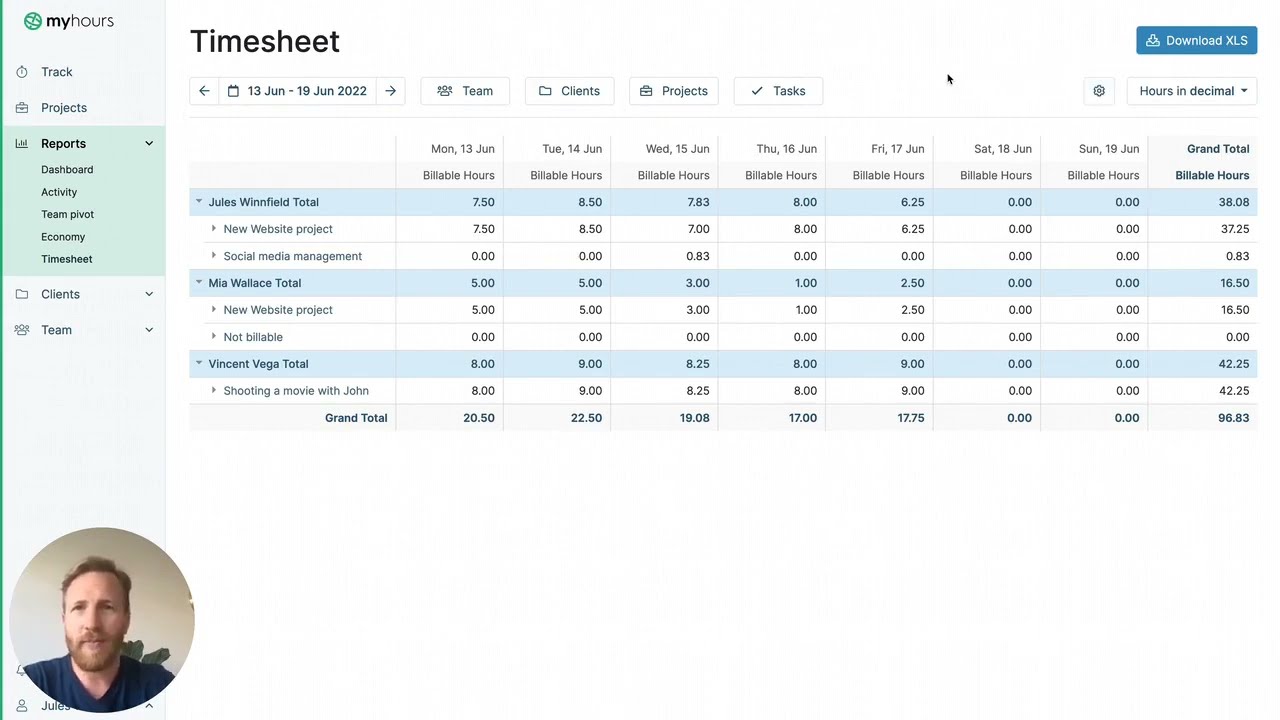Collapse the Mia Wallace Total row

pyautogui.click(x=199, y=282)
